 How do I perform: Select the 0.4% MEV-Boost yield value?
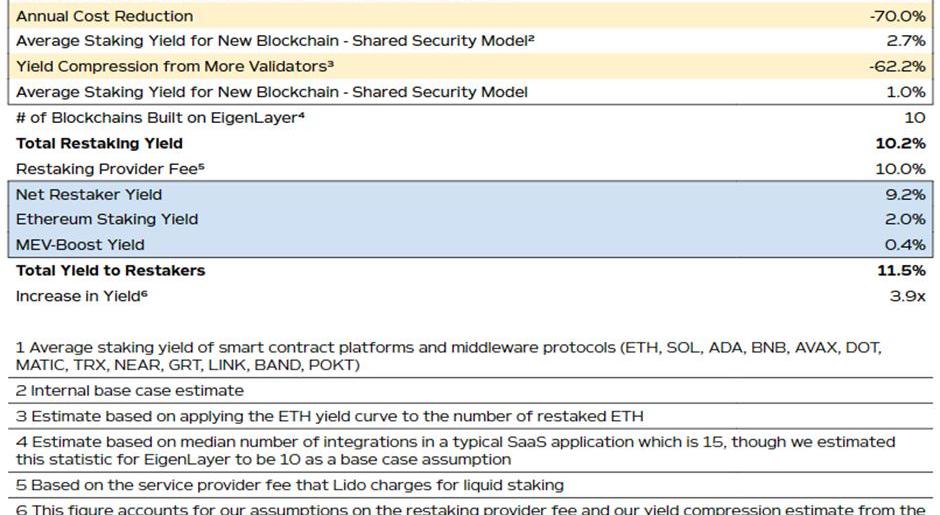906,244
